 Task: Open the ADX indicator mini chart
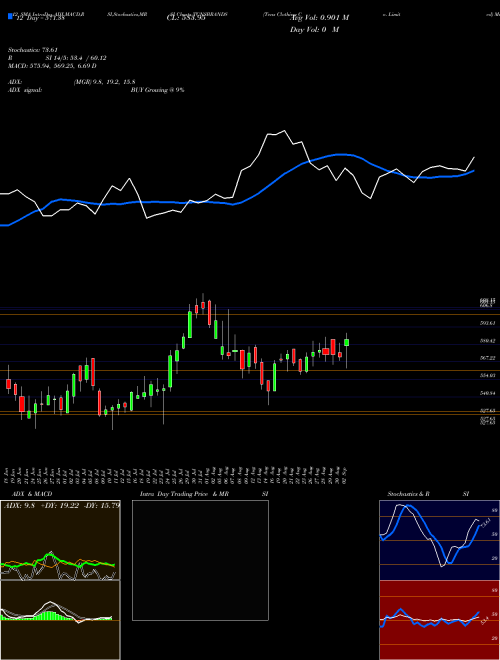[x=60, y=540]
